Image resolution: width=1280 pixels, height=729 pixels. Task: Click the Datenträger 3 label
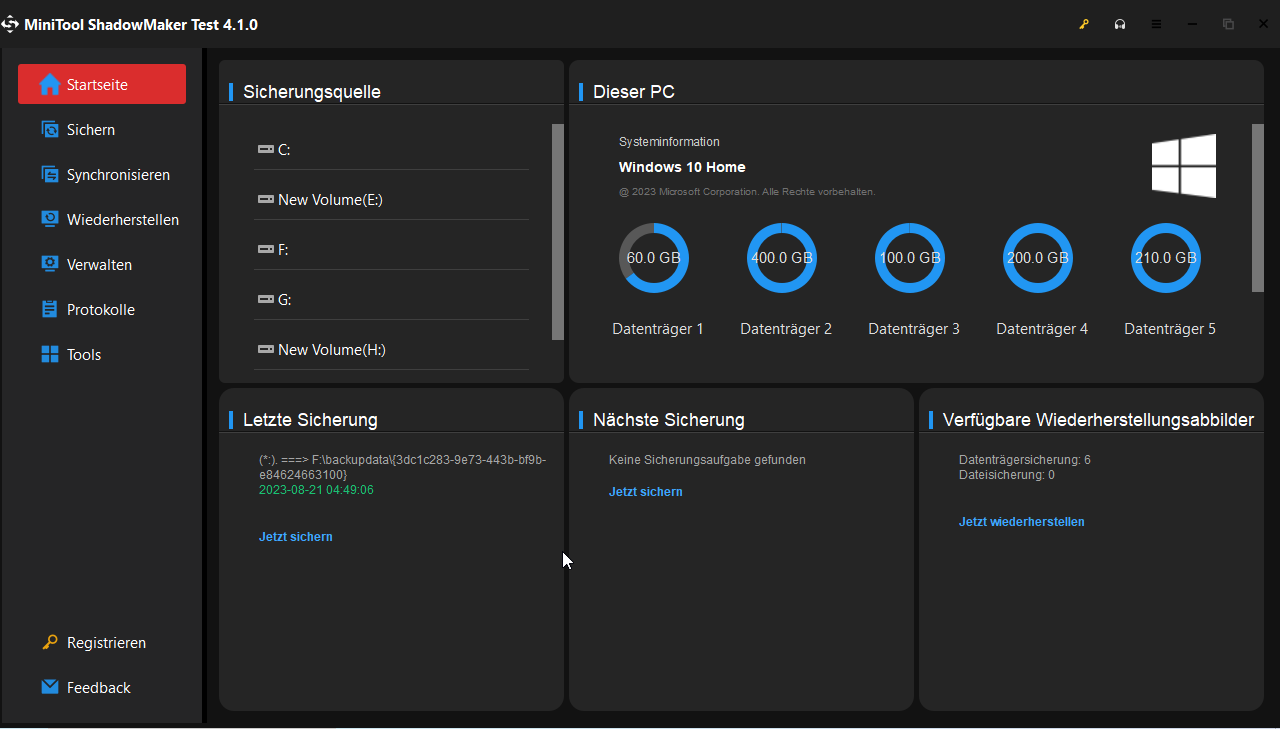914,329
